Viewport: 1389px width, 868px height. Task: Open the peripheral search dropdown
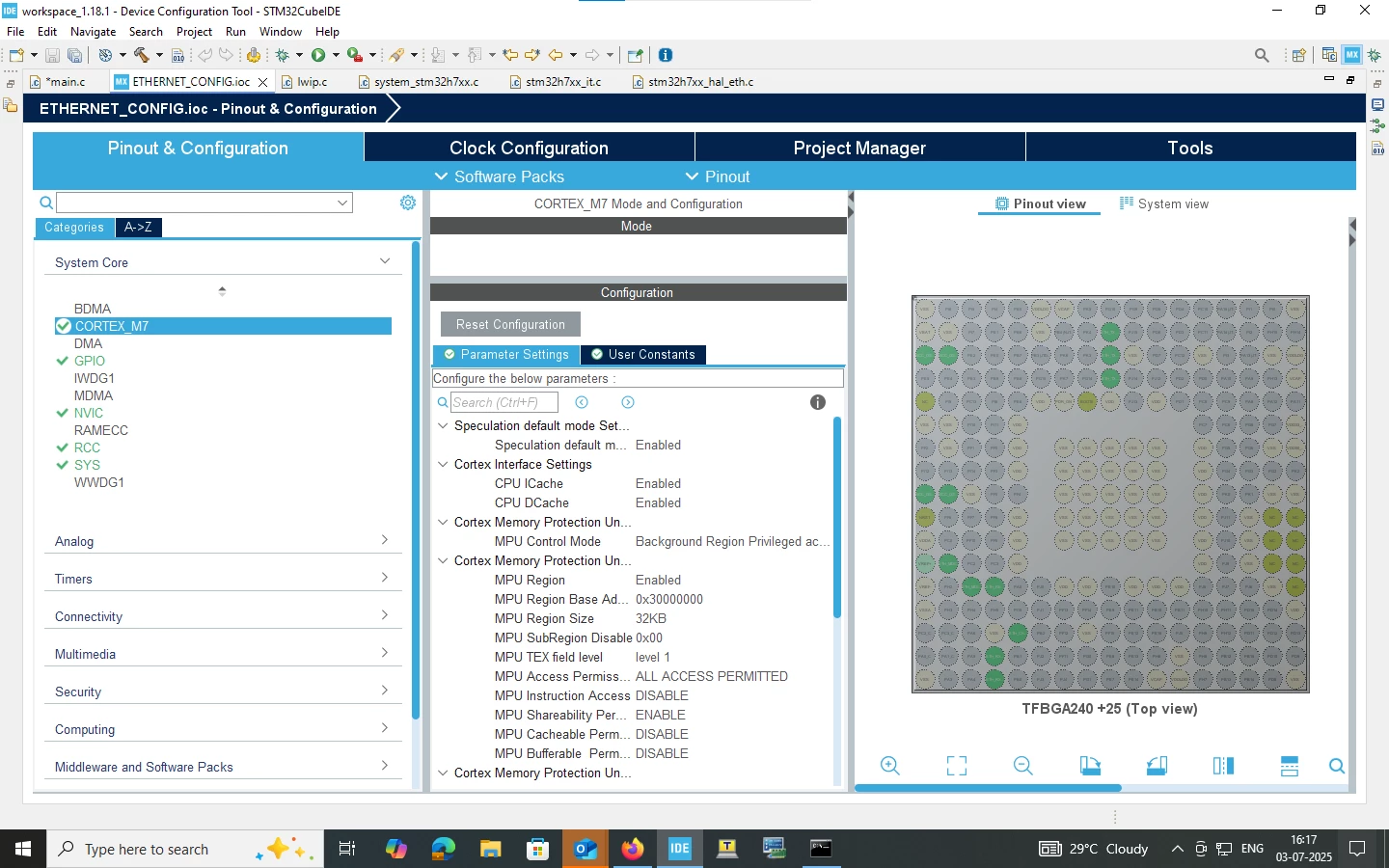[342, 203]
